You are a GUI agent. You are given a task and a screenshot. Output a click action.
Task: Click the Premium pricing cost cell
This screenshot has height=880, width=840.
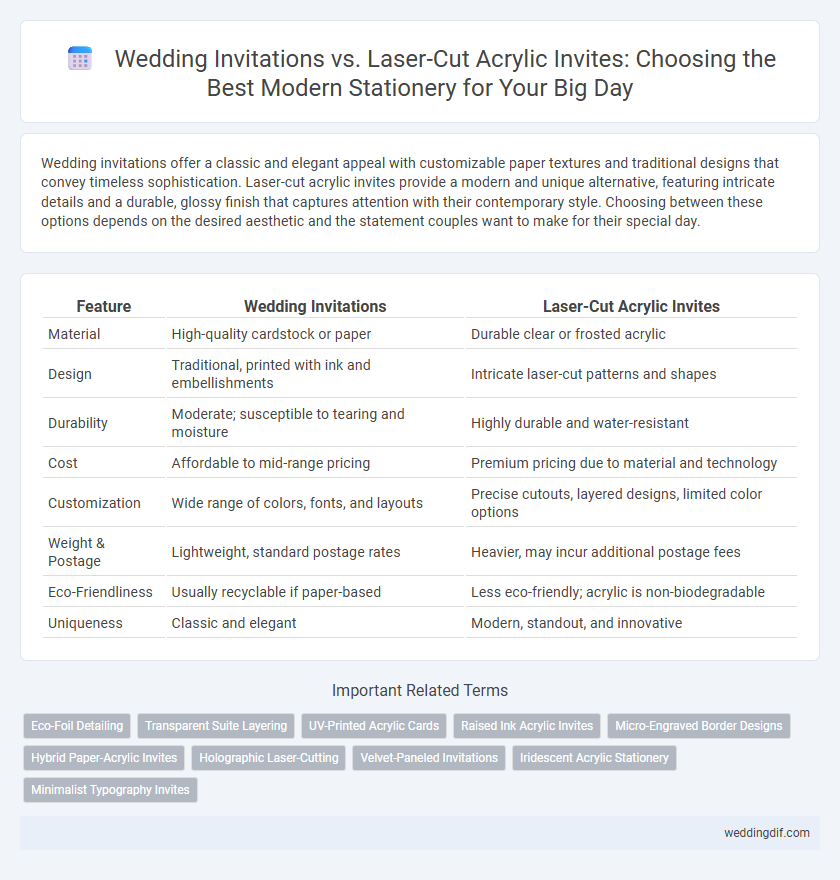click(624, 463)
